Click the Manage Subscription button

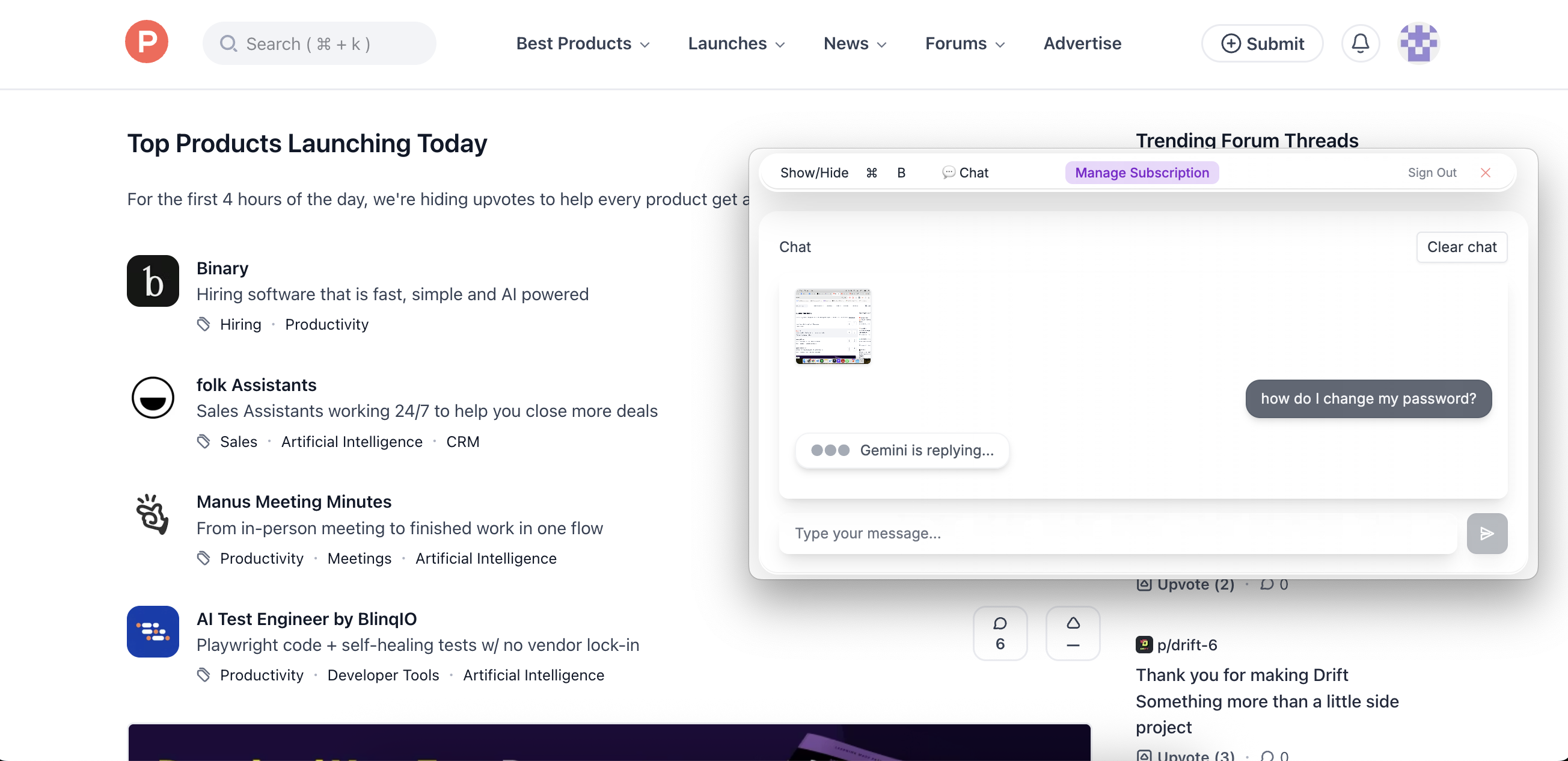[x=1141, y=173]
